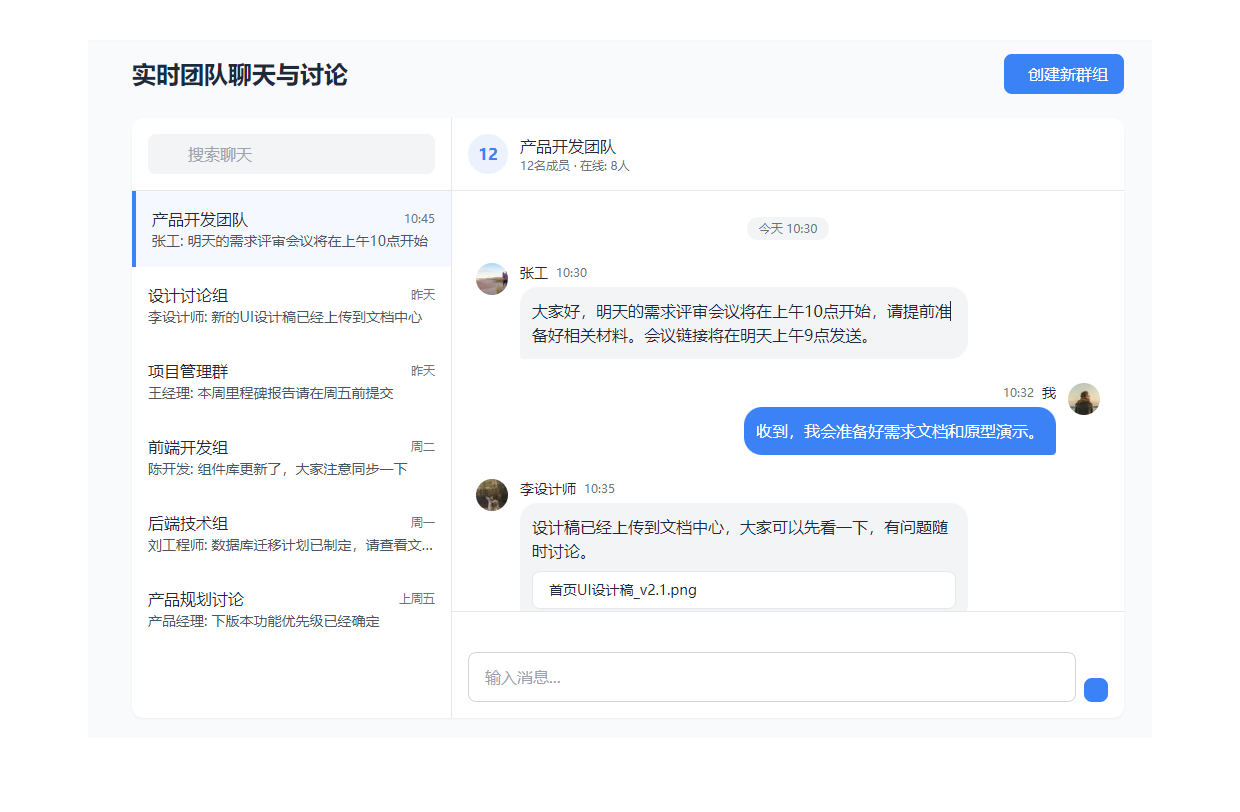1240x812 pixels.
Task: Open the 后端技术组 chat
Action: pyautogui.click(x=291, y=534)
